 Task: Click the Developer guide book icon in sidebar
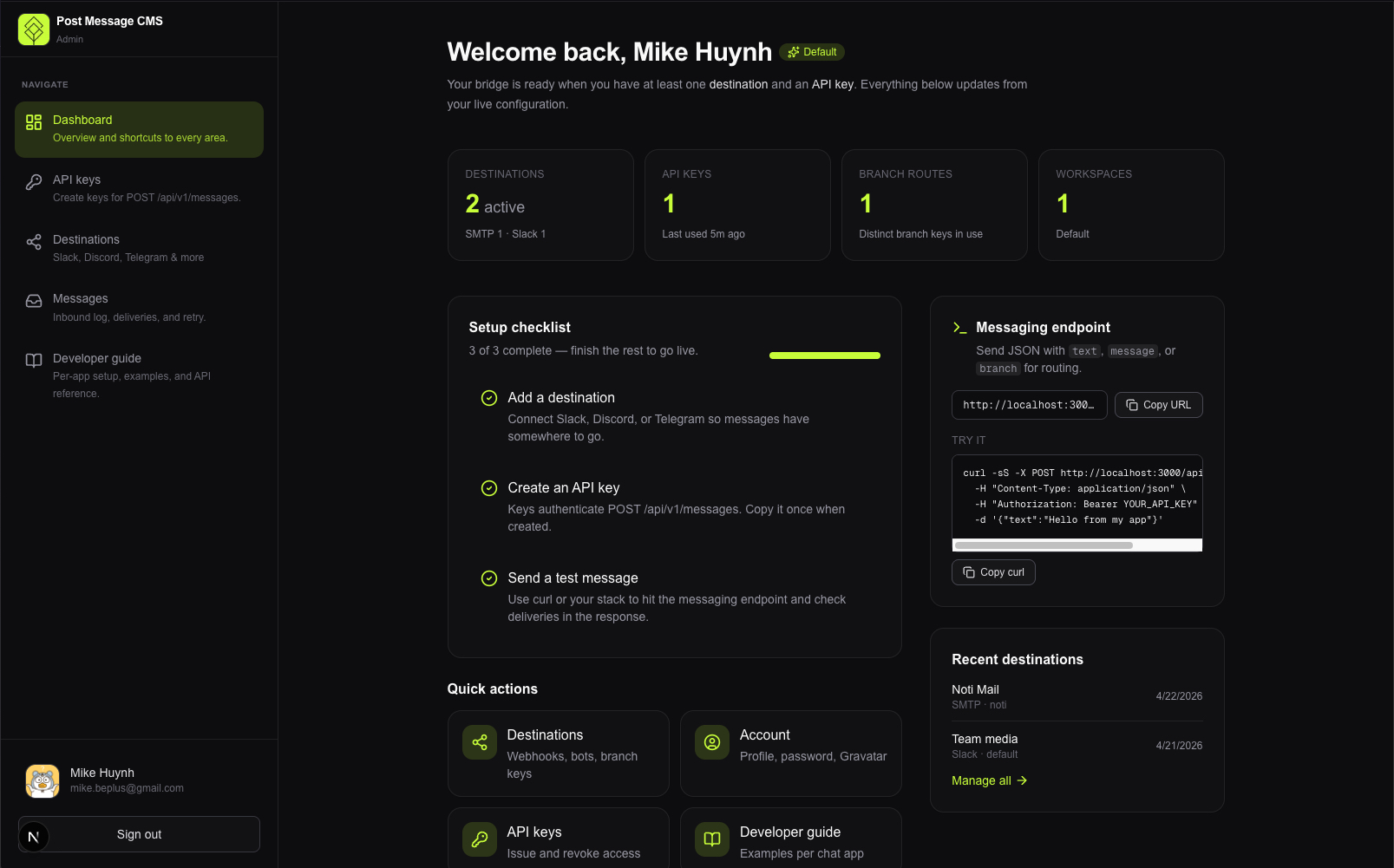(34, 361)
